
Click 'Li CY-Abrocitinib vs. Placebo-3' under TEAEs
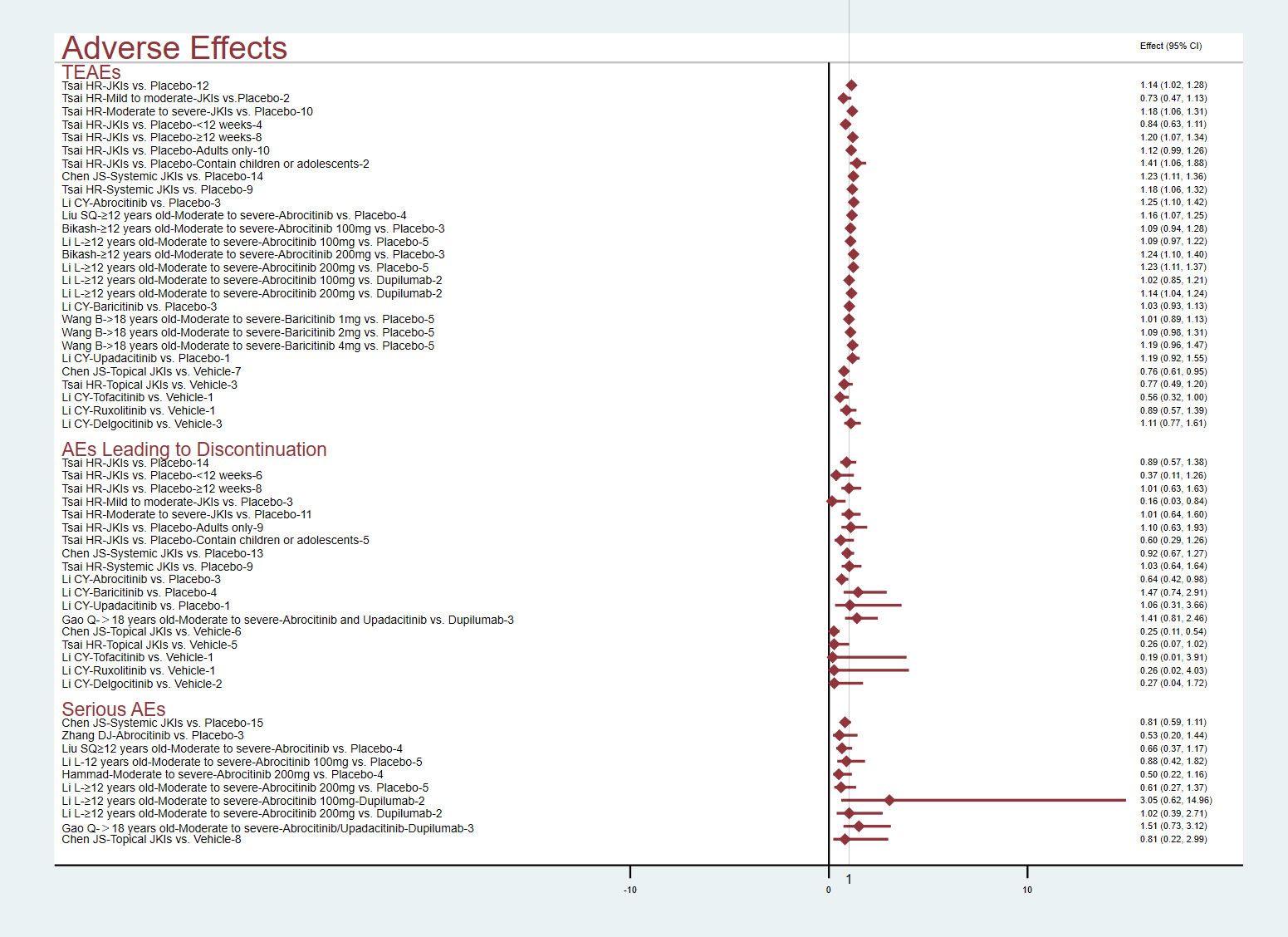coord(141,203)
